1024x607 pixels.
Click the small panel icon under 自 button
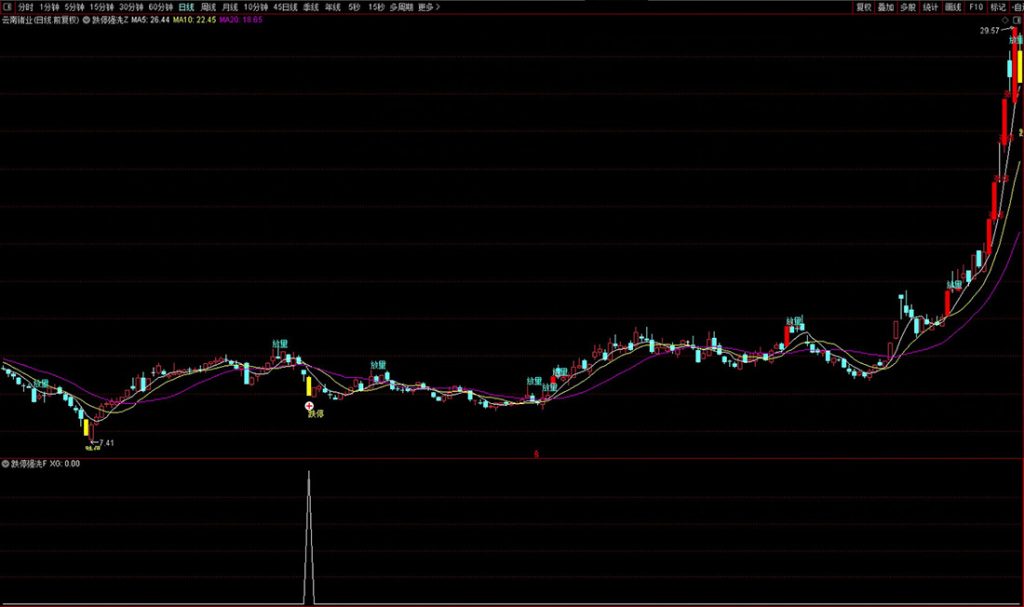pyautogui.click(x=1016, y=19)
